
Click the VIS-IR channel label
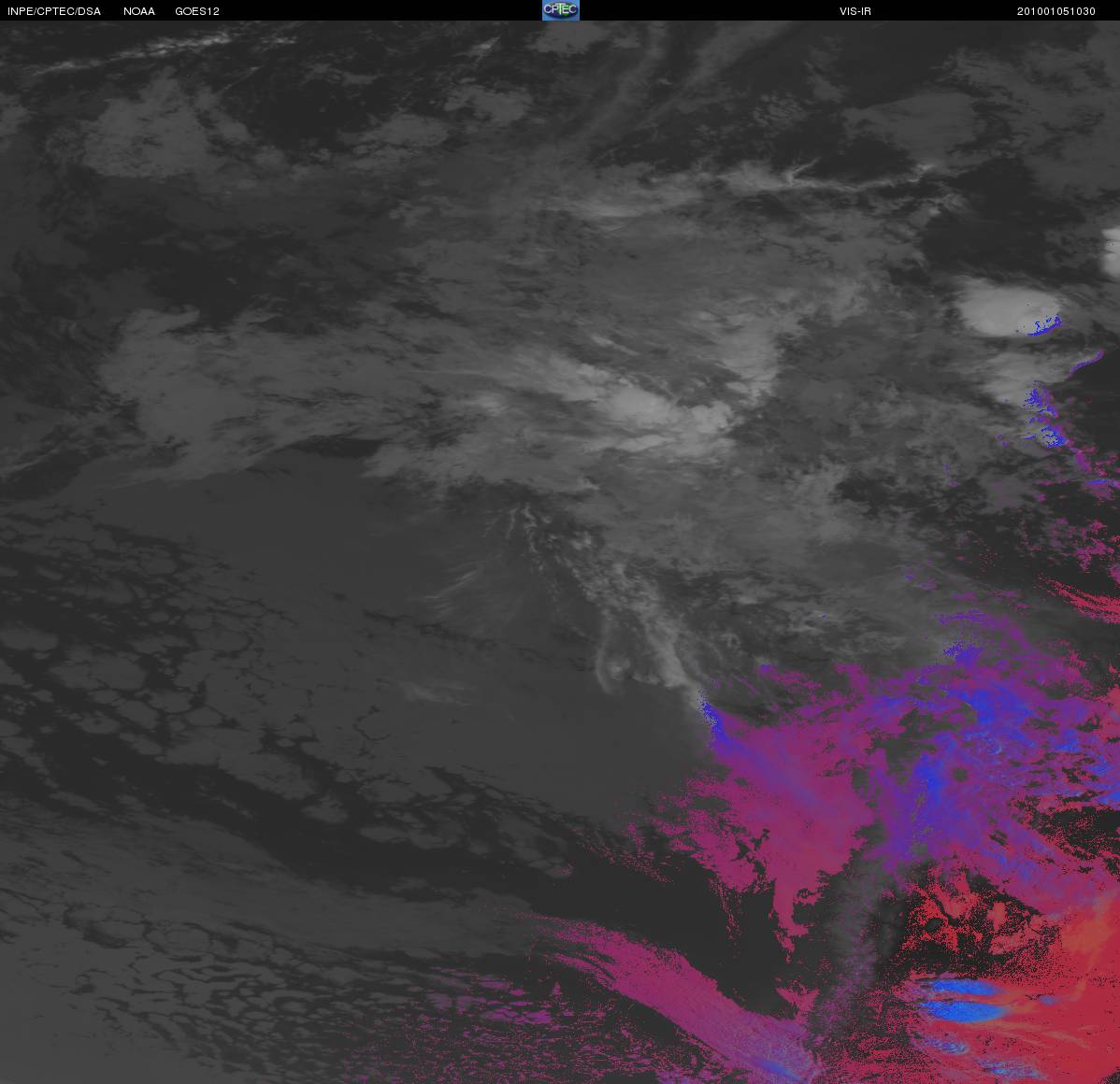855,11
